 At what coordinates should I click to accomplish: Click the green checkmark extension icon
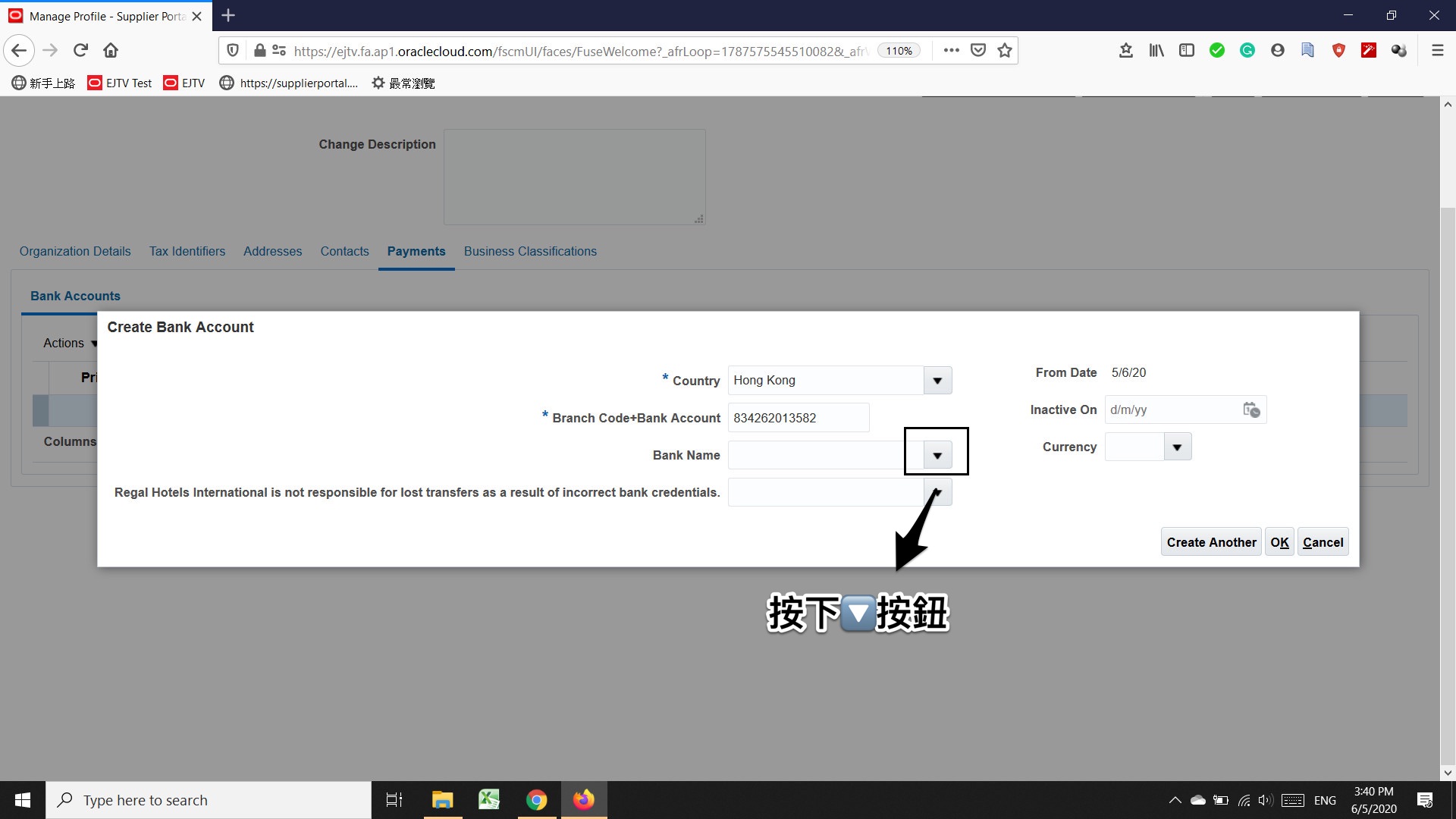point(1217,51)
